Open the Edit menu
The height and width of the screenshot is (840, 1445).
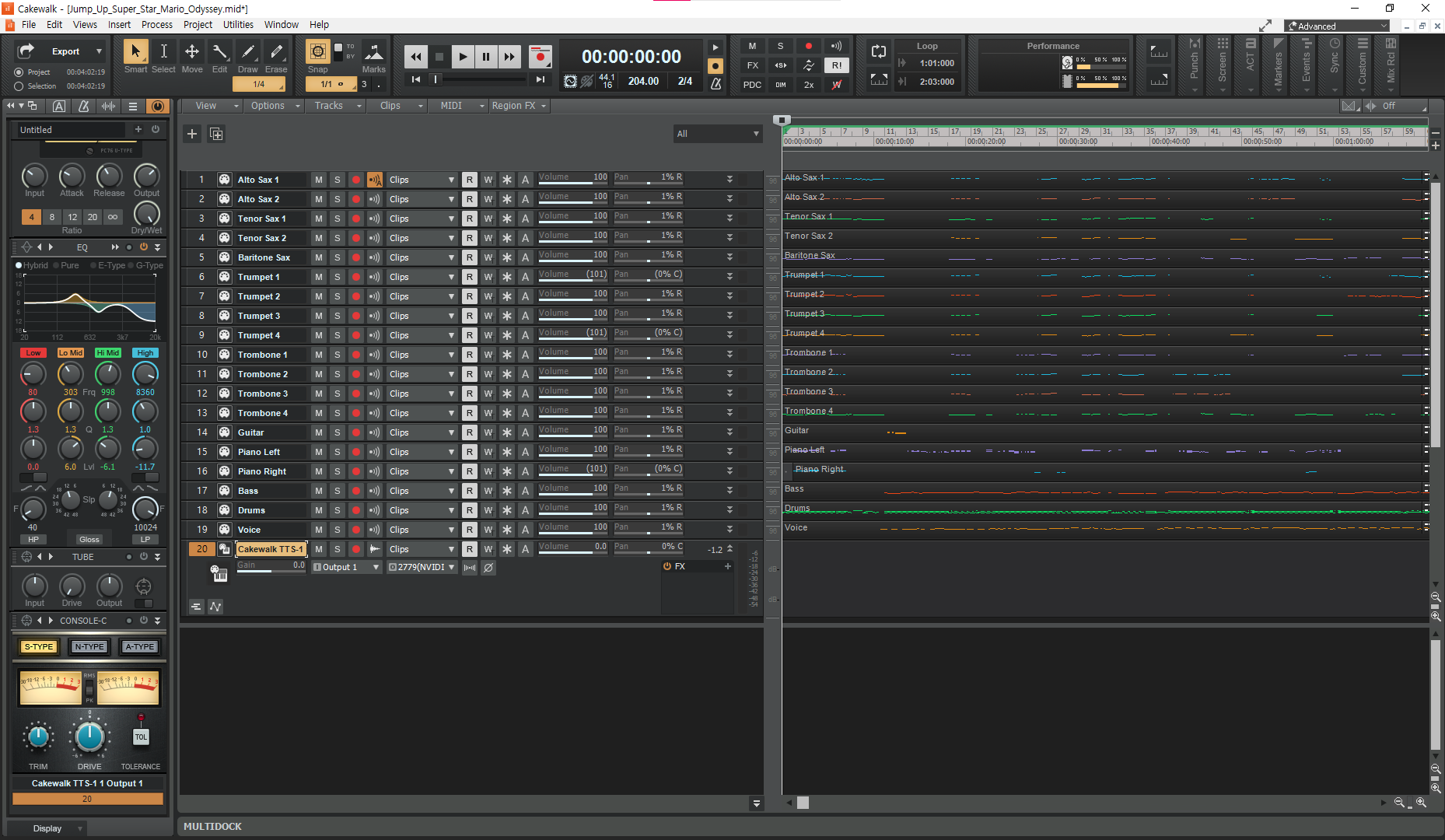click(54, 24)
